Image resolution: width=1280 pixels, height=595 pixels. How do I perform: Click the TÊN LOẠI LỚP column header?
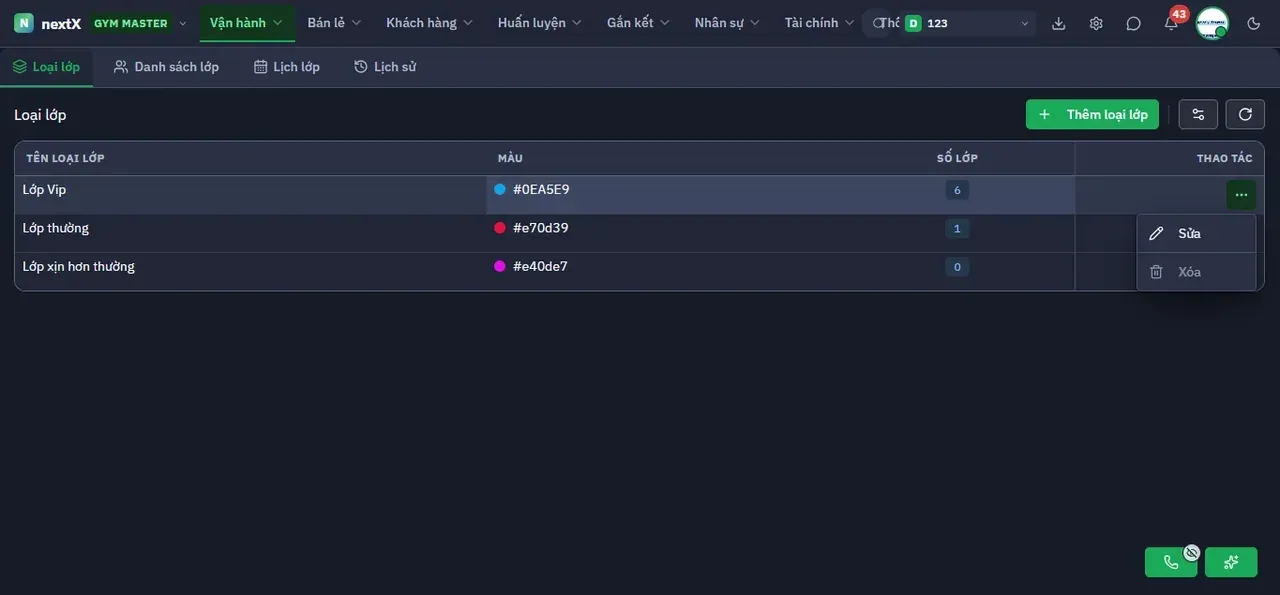[66, 158]
